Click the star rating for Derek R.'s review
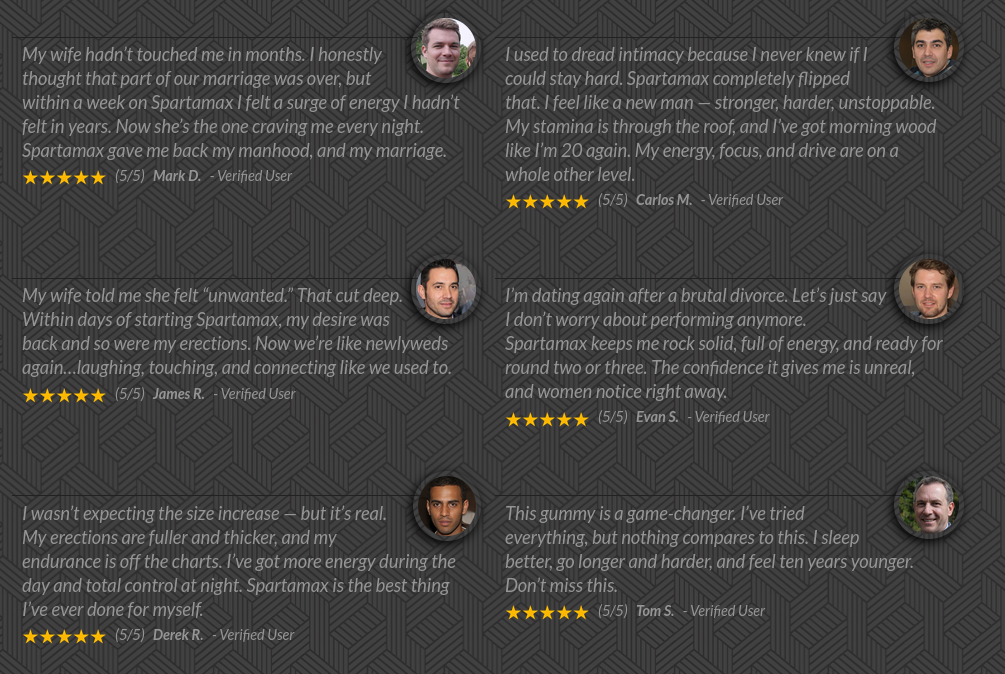 [x=64, y=636]
